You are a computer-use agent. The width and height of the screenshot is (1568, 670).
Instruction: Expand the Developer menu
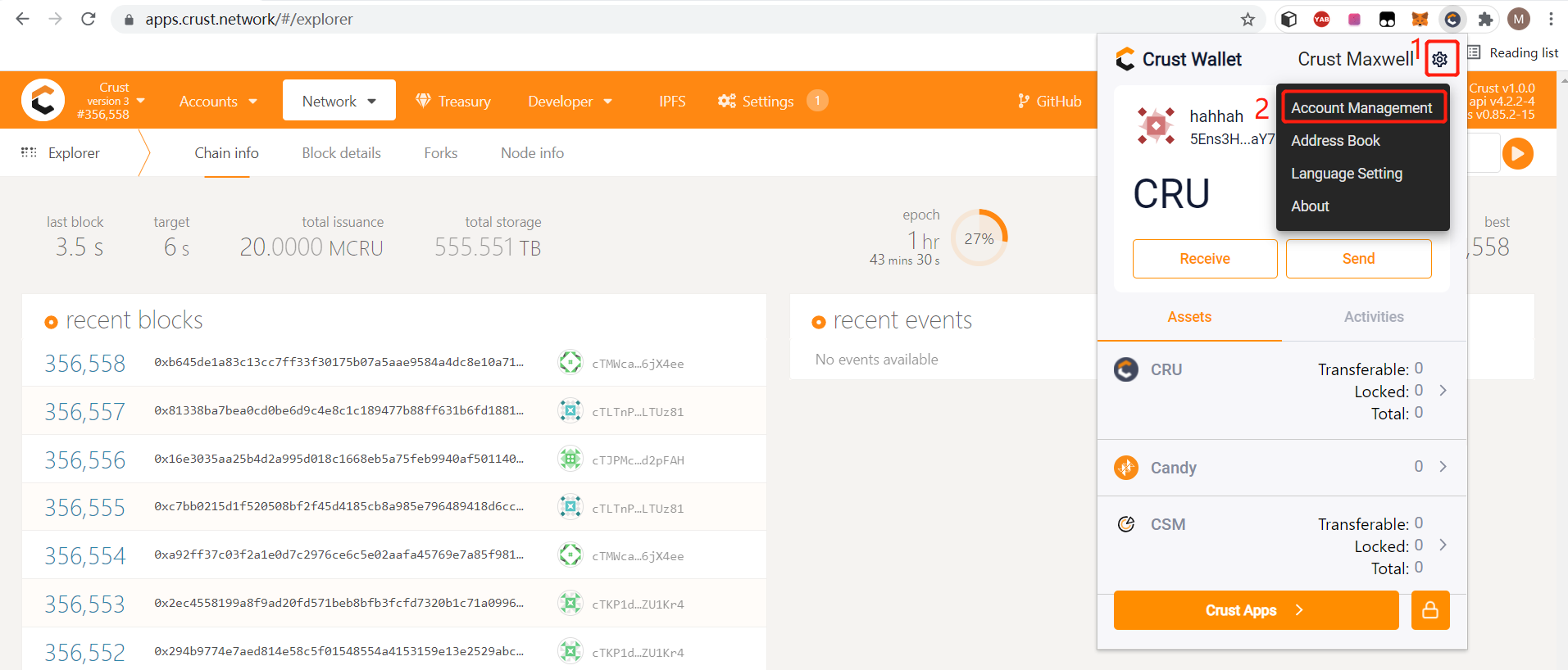coord(570,102)
